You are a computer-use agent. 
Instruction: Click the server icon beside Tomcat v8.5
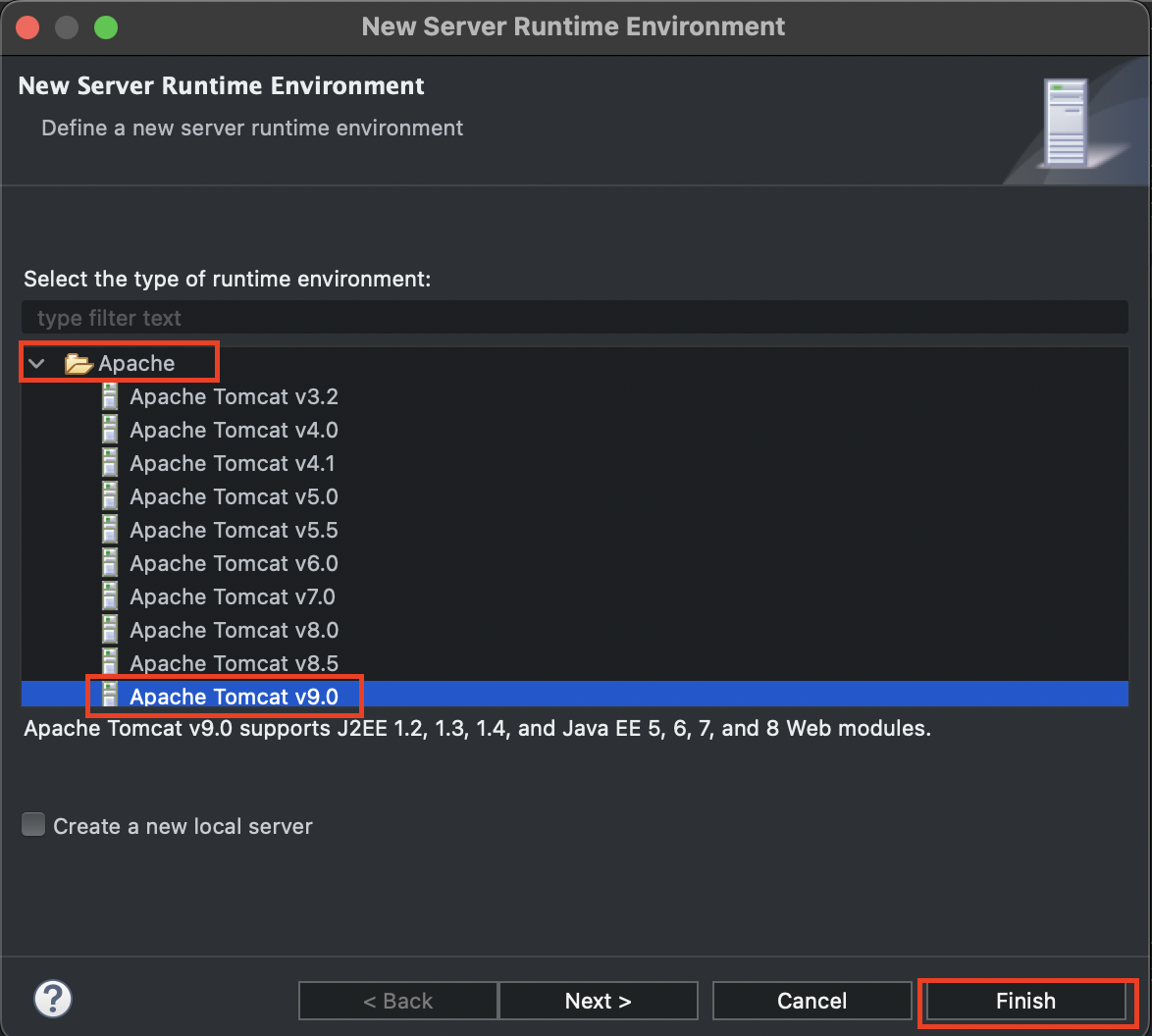(x=110, y=663)
